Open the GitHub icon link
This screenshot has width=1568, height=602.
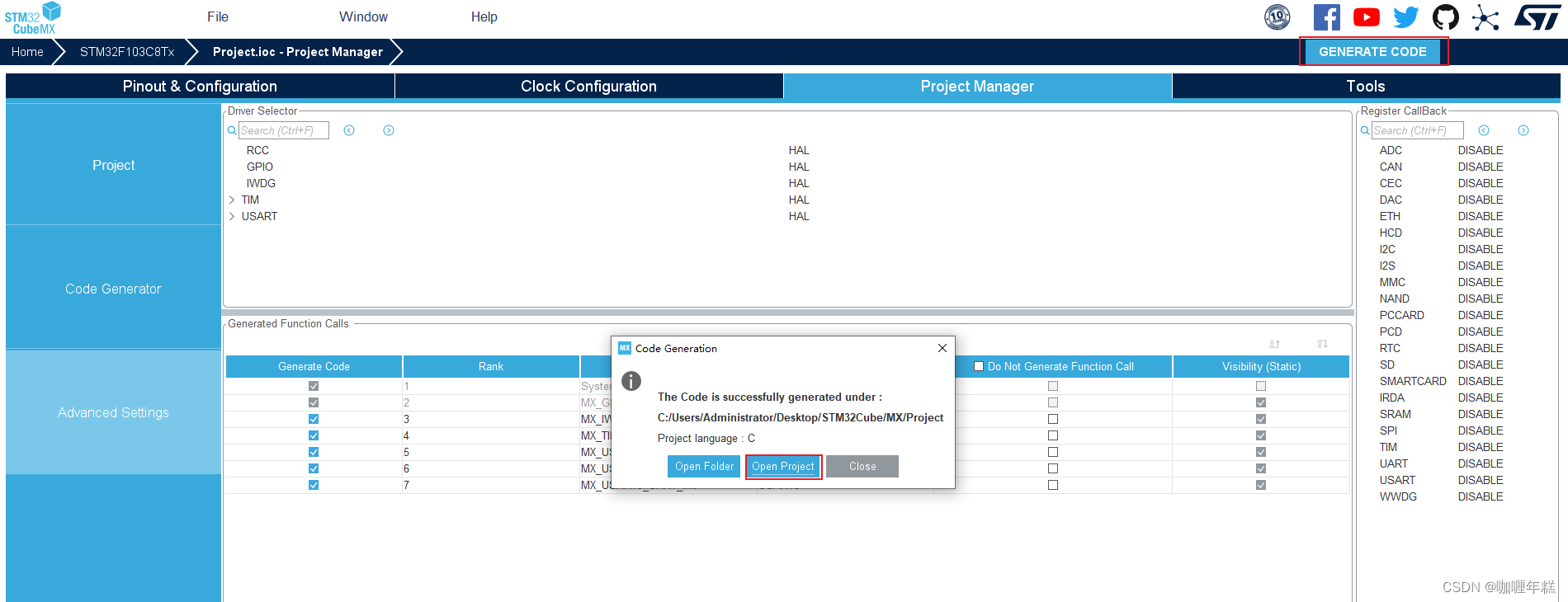[1446, 17]
